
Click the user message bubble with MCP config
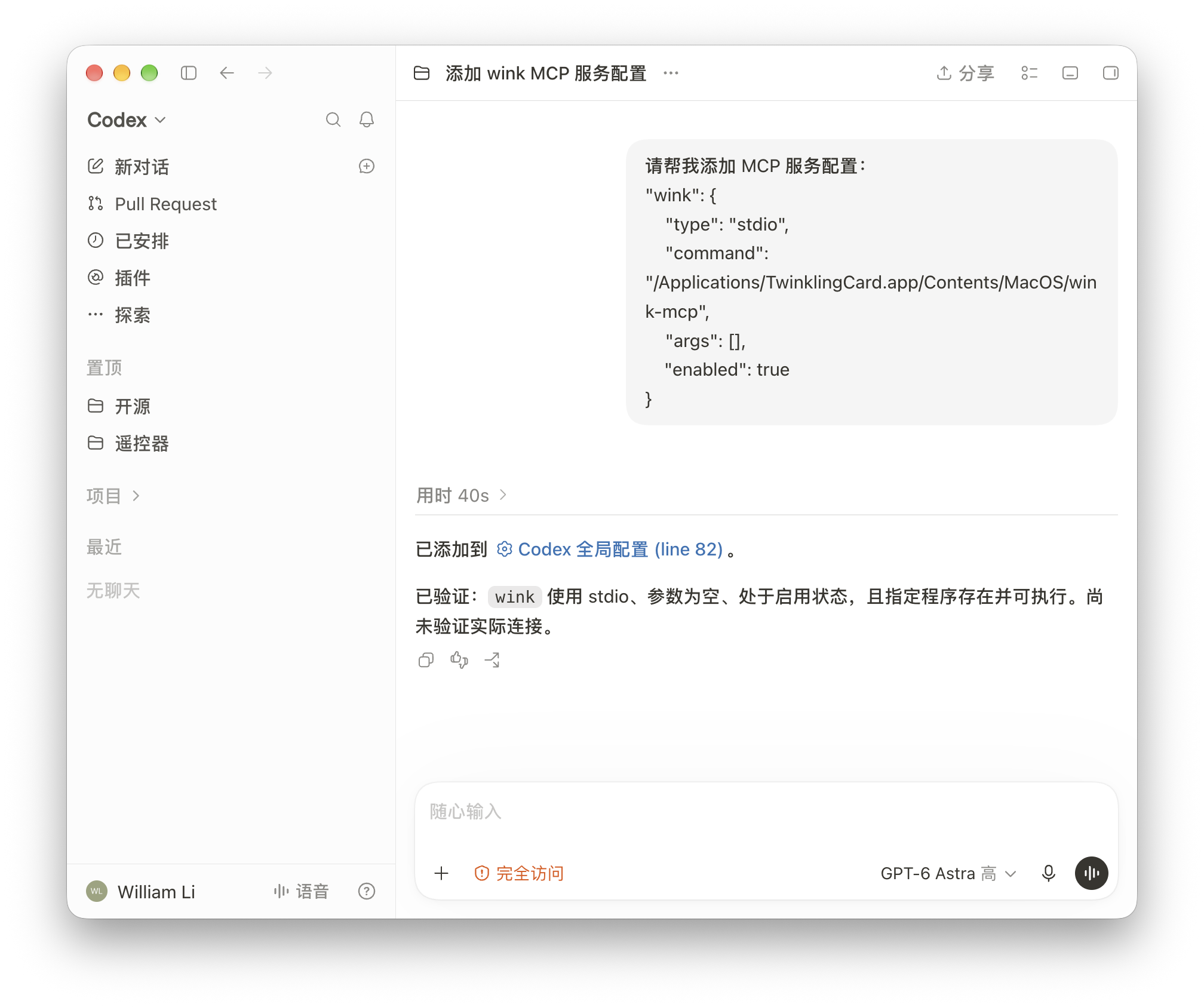pos(871,283)
